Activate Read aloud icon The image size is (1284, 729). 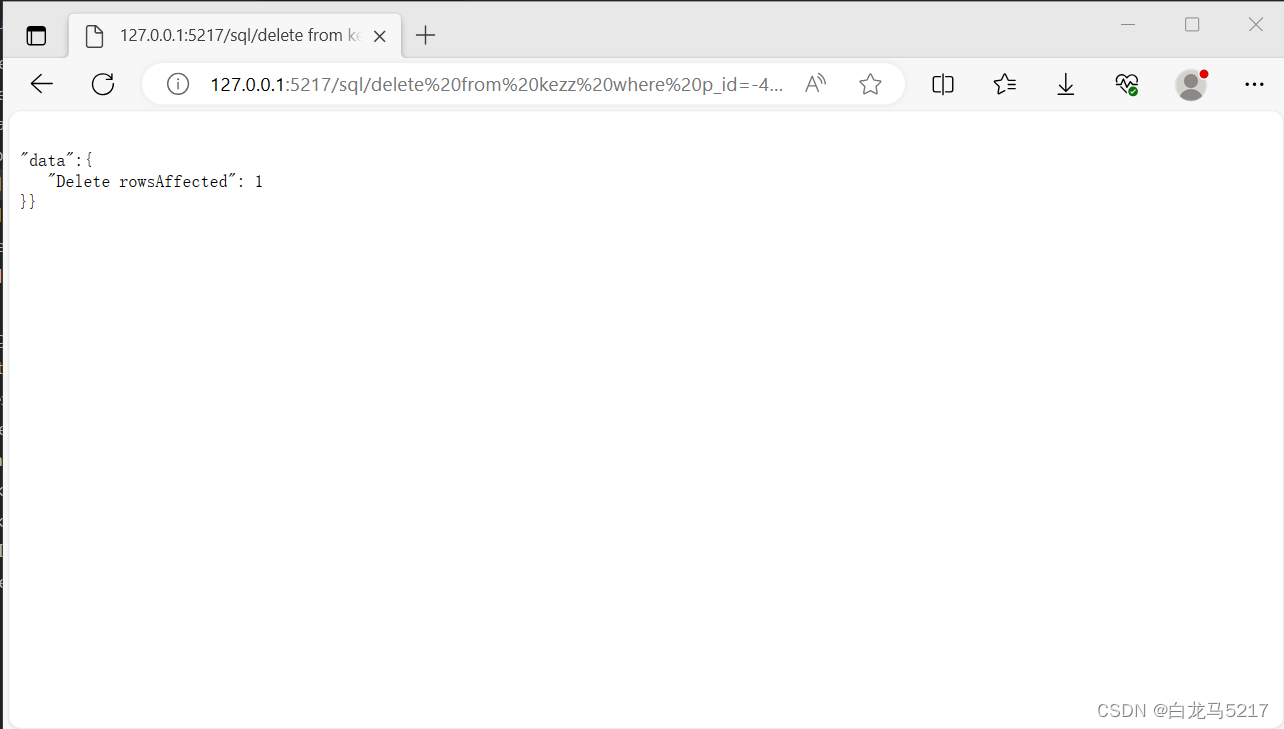(x=816, y=84)
